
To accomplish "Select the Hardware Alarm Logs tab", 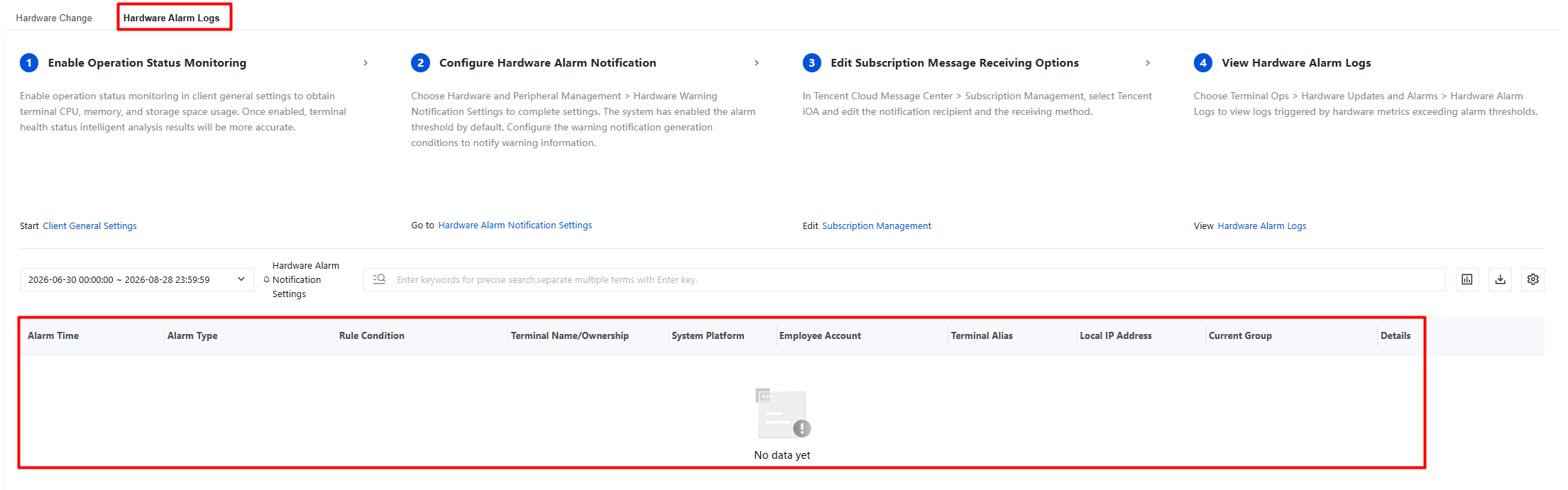I will 172,18.
